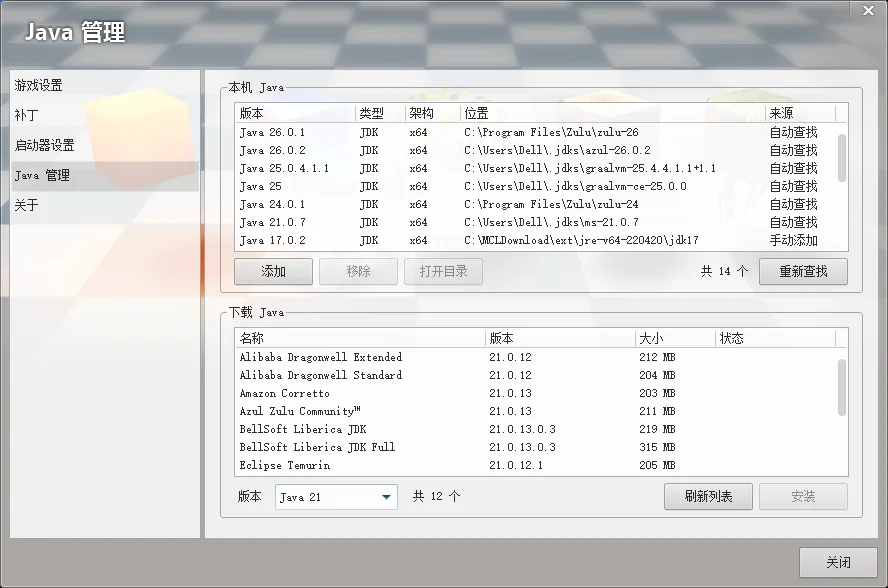Image resolution: width=888 pixels, height=588 pixels.
Task: Select the Java 26.0.2 row
Action: tap(536, 150)
